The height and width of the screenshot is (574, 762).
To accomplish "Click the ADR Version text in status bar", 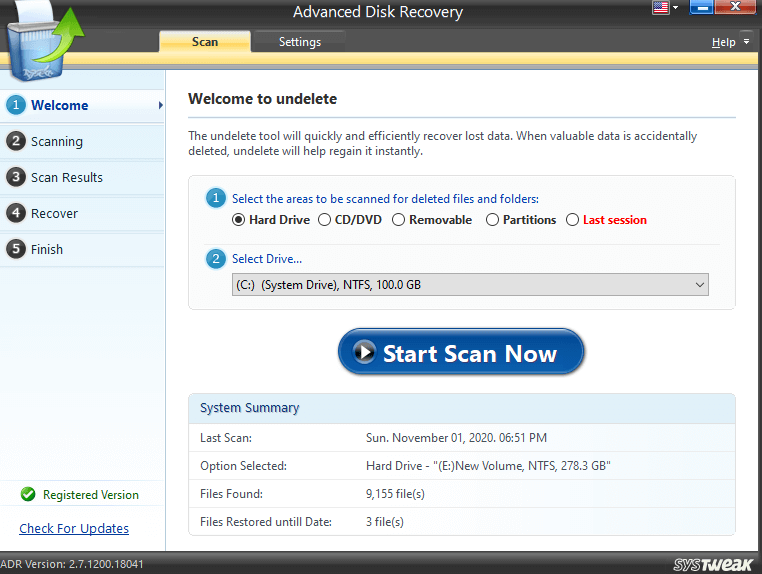I will 72,564.
